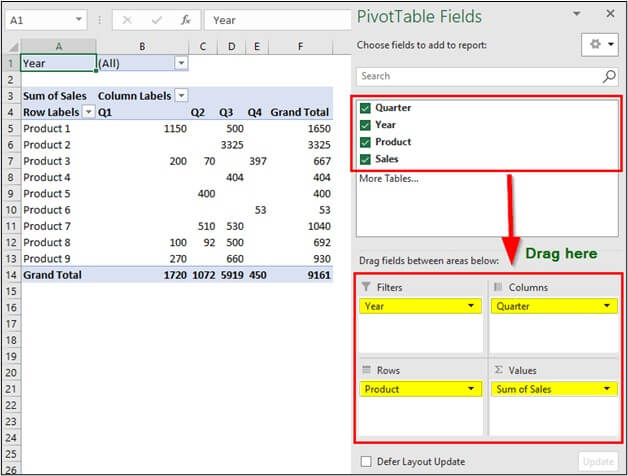
Task: Click the Update button
Action: 598,462
